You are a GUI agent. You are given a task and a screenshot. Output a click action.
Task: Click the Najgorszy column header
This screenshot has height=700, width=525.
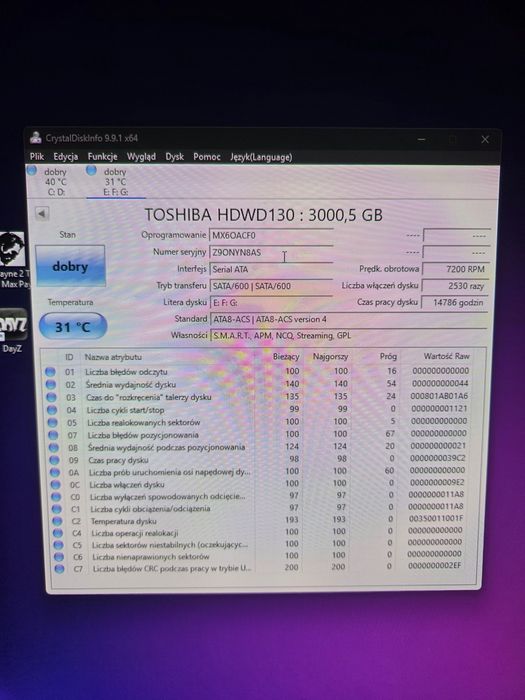330,356
